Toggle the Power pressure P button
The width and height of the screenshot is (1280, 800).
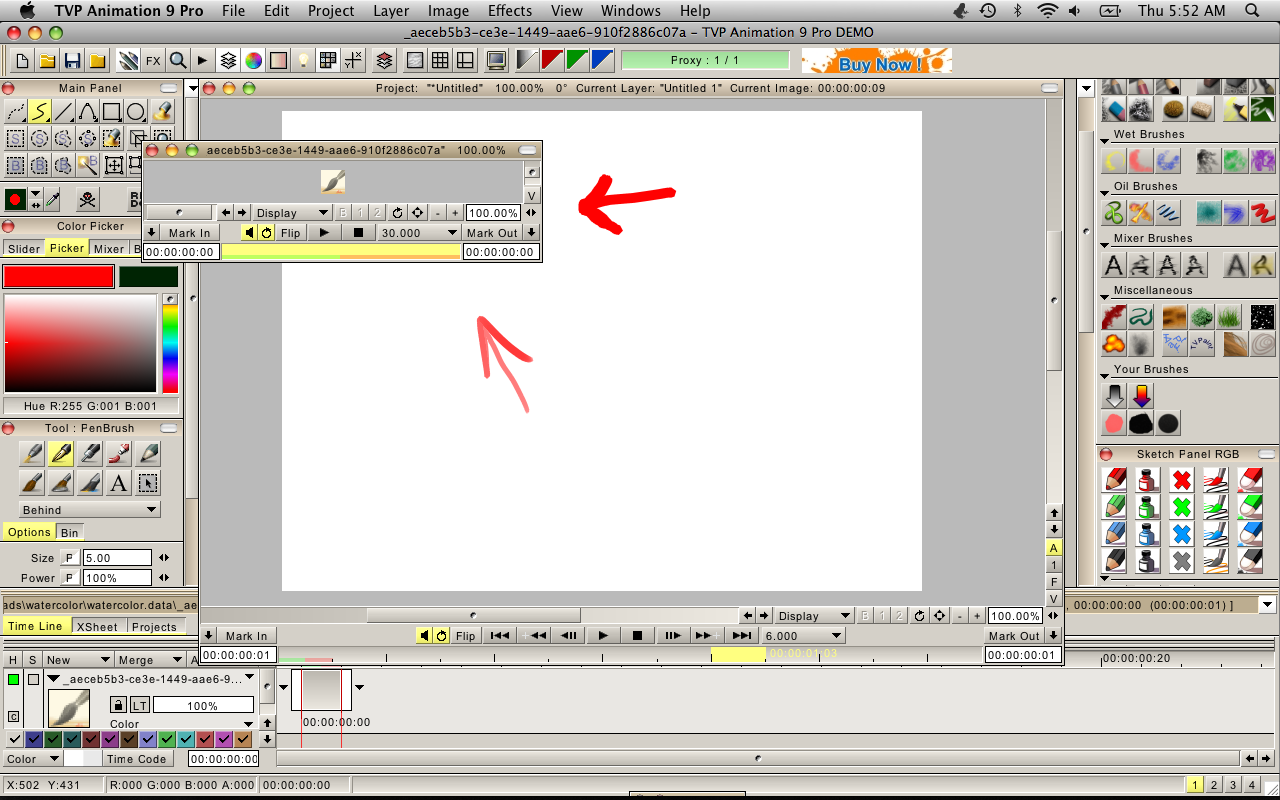[x=70, y=578]
